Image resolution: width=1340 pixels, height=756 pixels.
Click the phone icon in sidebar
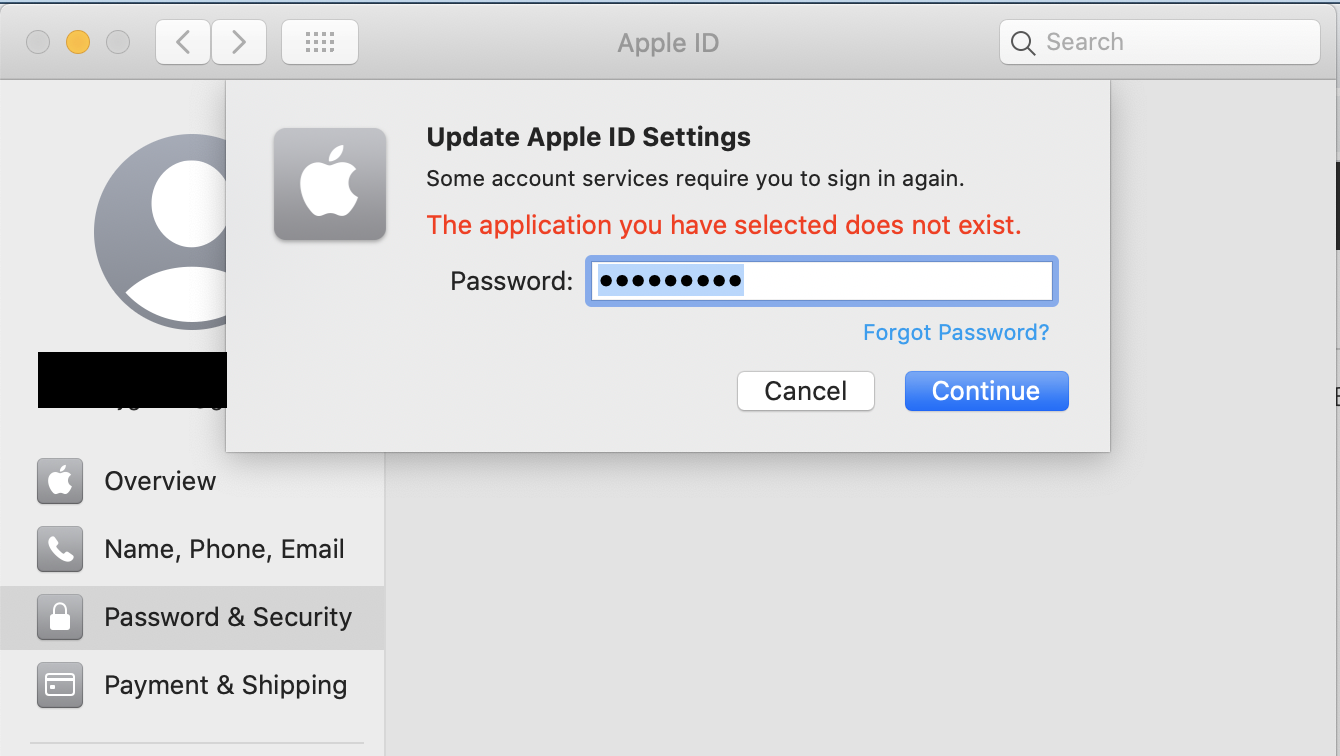point(60,549)
